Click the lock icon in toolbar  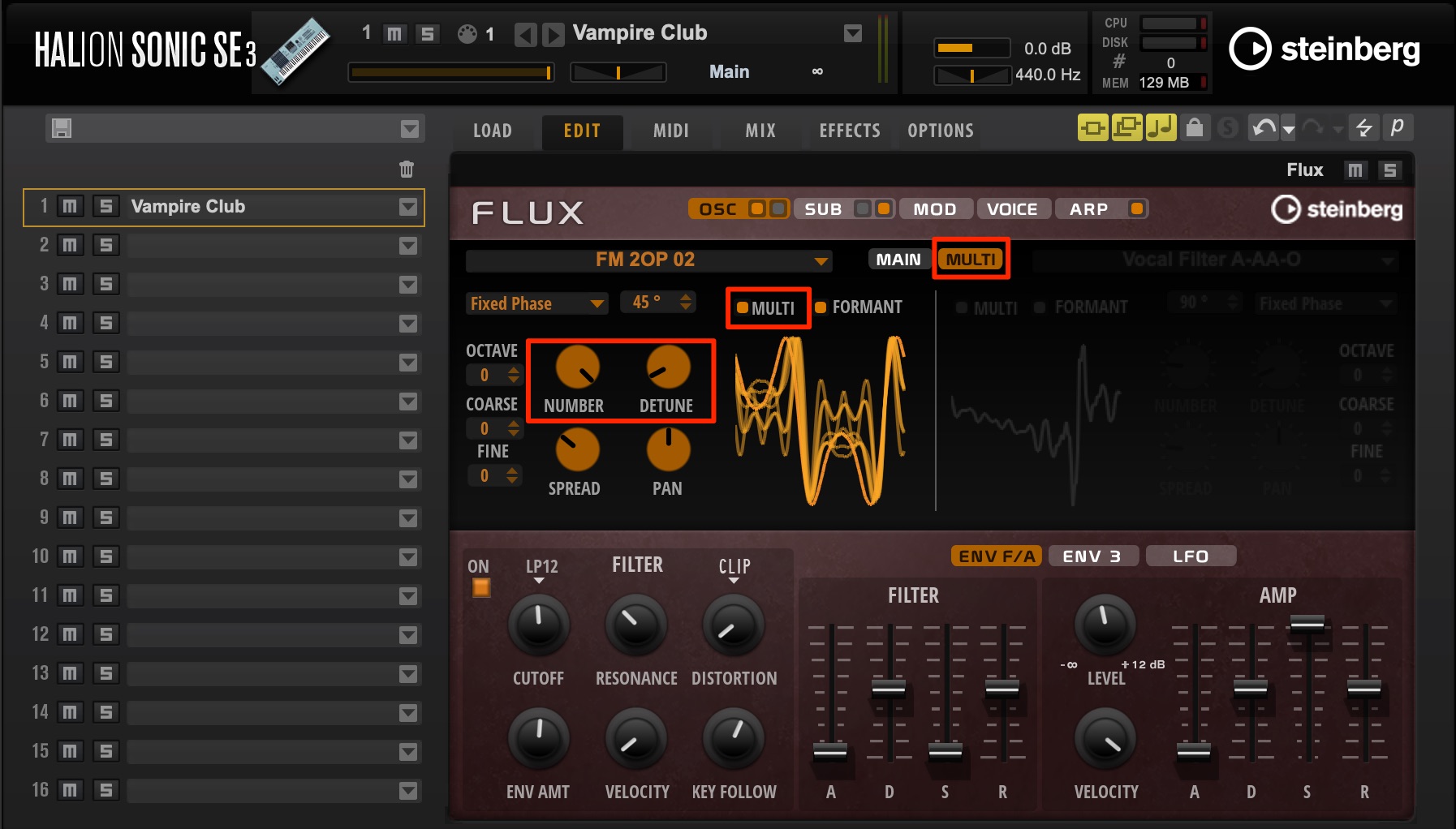pyautogui.click(x=1195, y=127)
